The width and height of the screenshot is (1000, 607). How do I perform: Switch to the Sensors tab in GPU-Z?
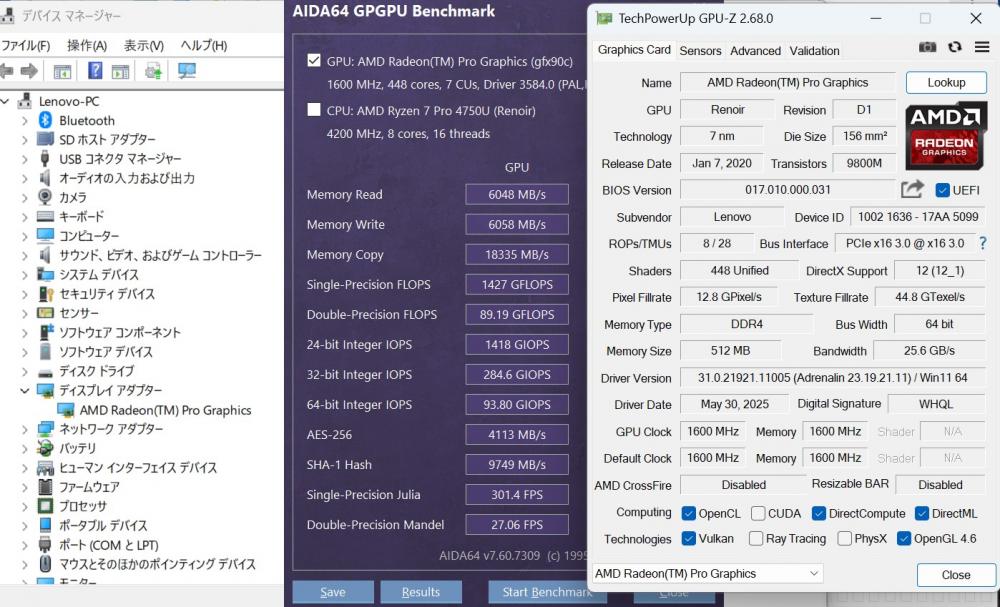click(x=700, y=50)
